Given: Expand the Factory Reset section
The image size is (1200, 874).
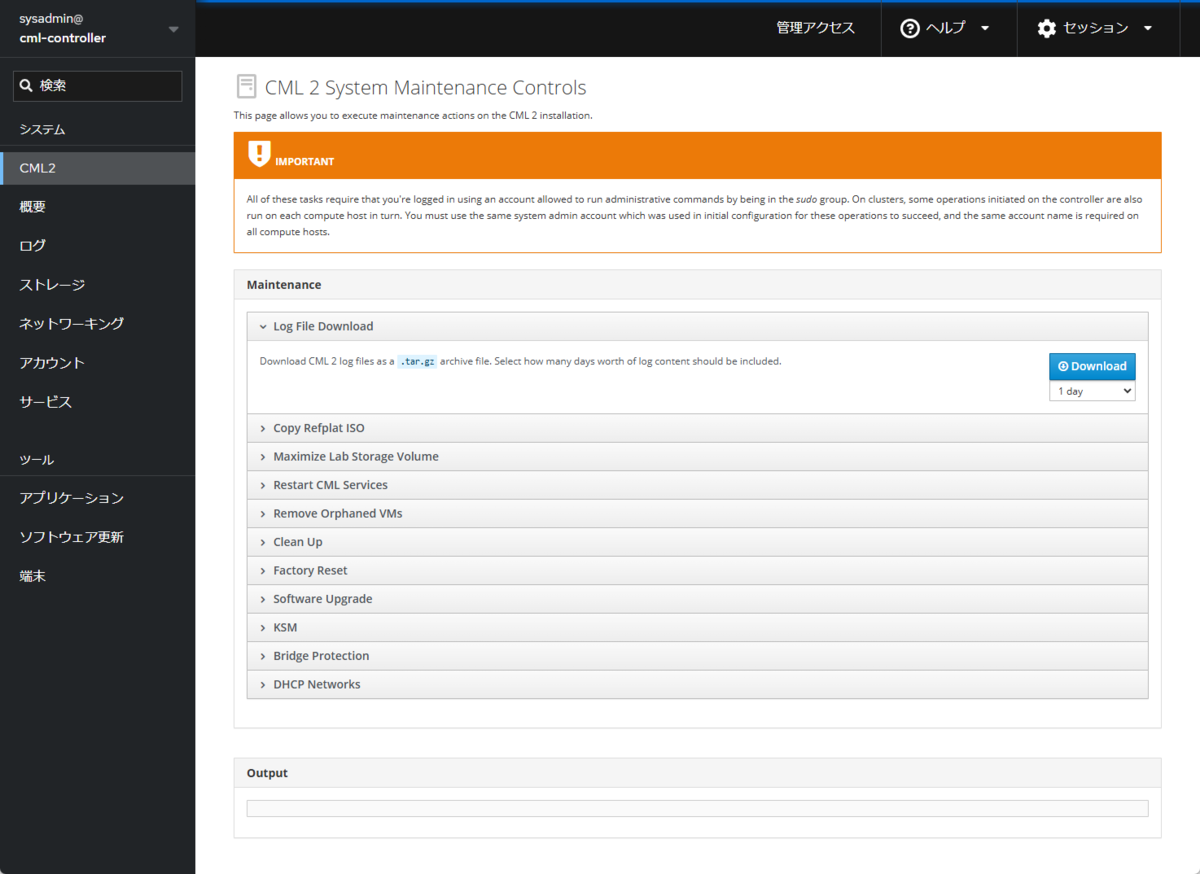Looking at the screenshot, I should [x=697, y=570].
